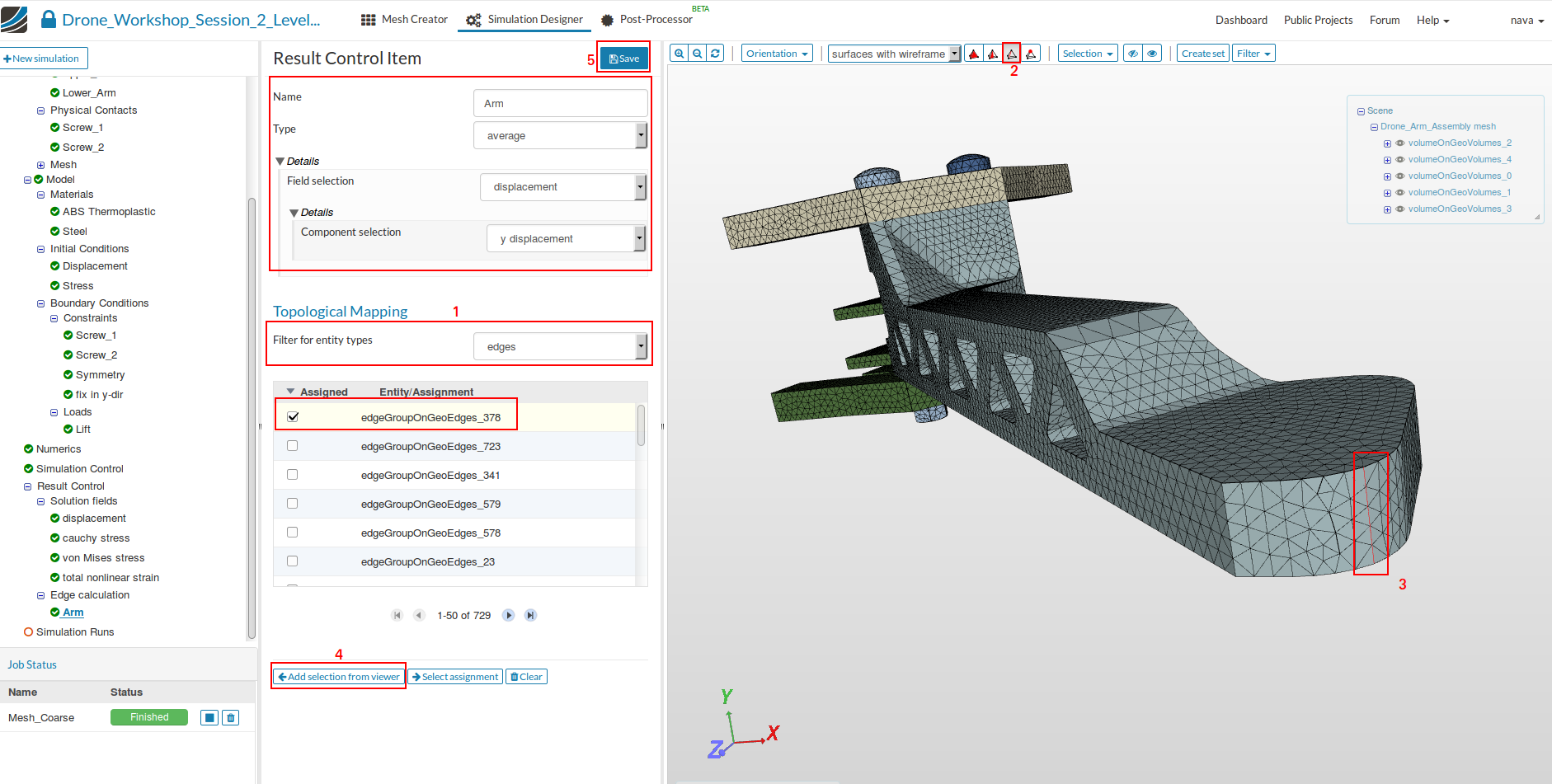The image size is (1552, 784).
Task: Open the Orientation dropdown
Action: coord(776,54)
